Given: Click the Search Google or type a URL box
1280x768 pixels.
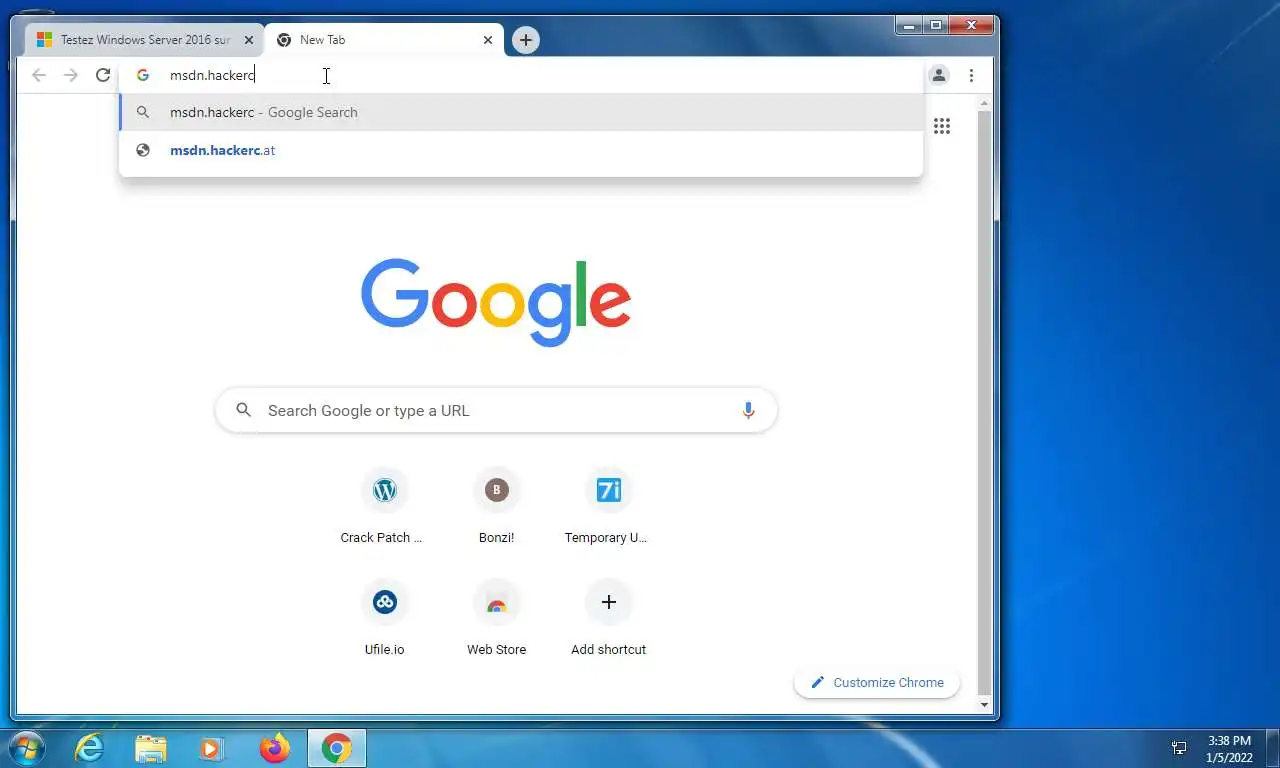Looking at the screenshot, I should coord(496,410).
